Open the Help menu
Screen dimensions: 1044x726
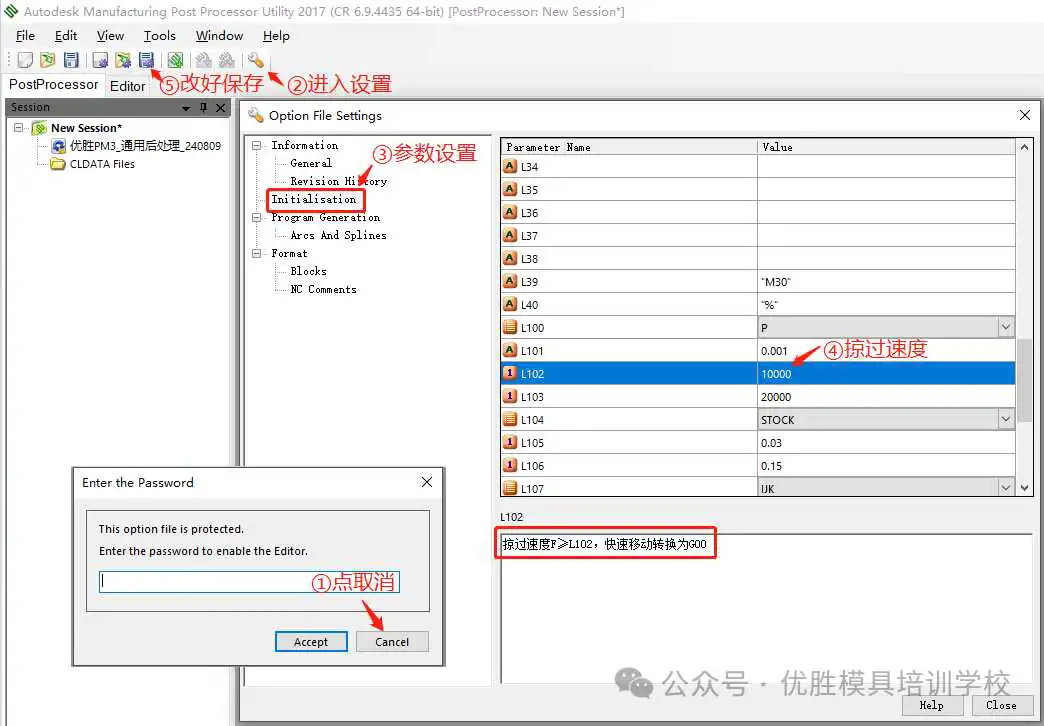click(x=276, y=36)
